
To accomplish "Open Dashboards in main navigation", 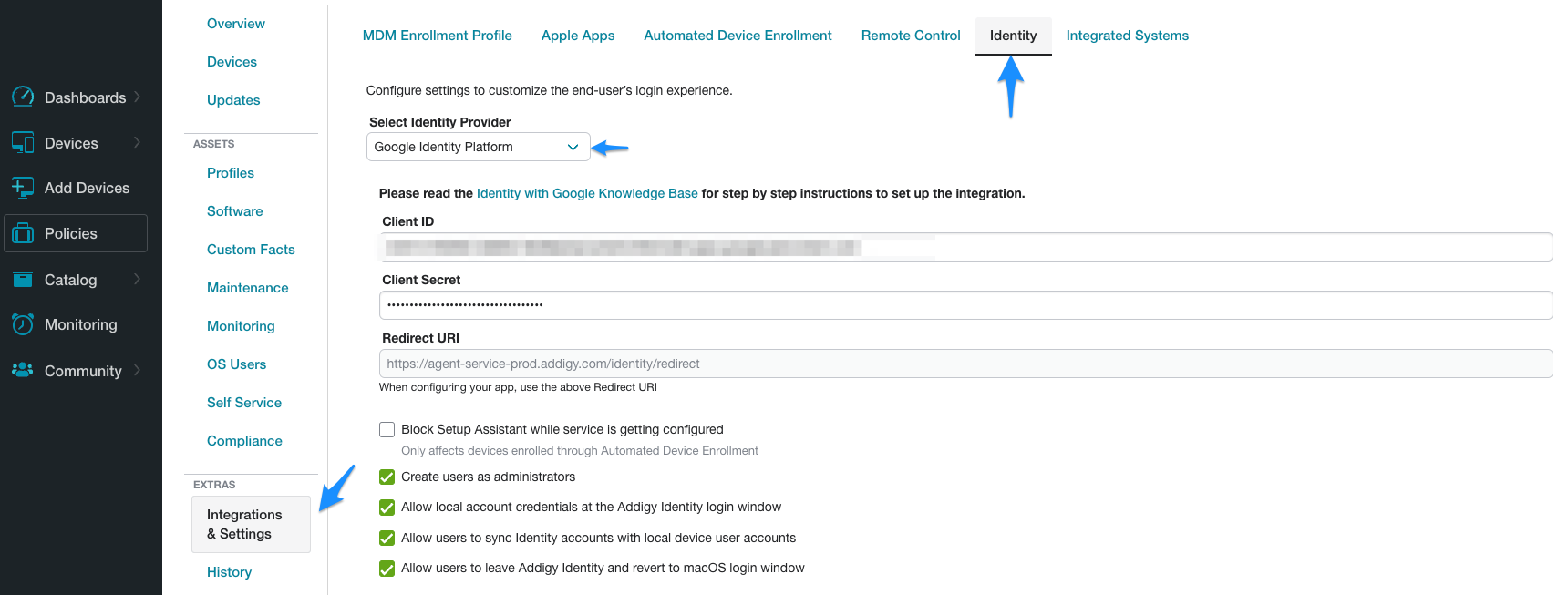I will [85, 97].
